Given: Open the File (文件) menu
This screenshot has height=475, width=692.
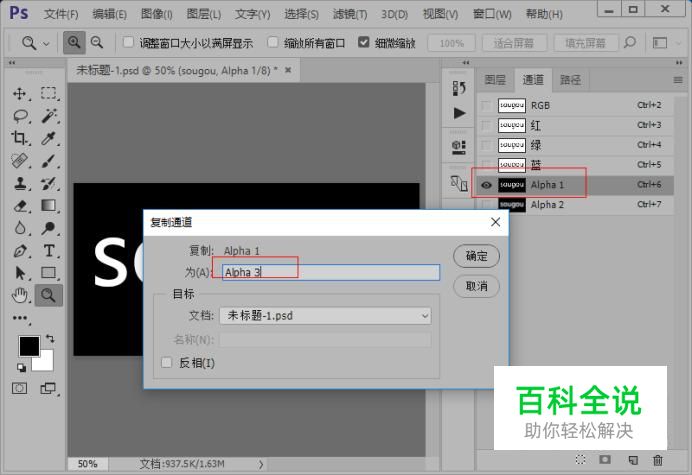Looking at the screenshot, I should (61, 14).
